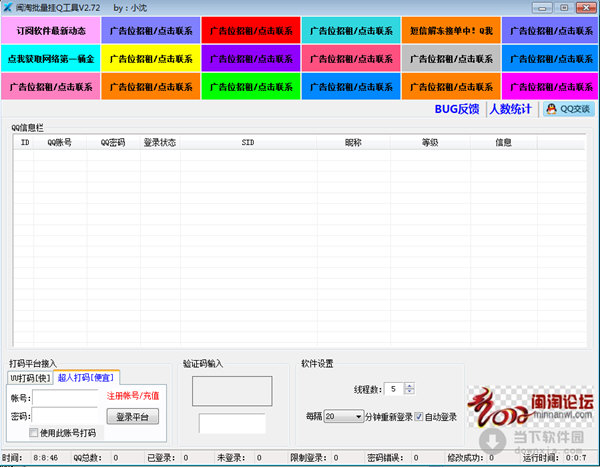Click the 密码 input field
This screenshot has width=600, height=467.
65,416
